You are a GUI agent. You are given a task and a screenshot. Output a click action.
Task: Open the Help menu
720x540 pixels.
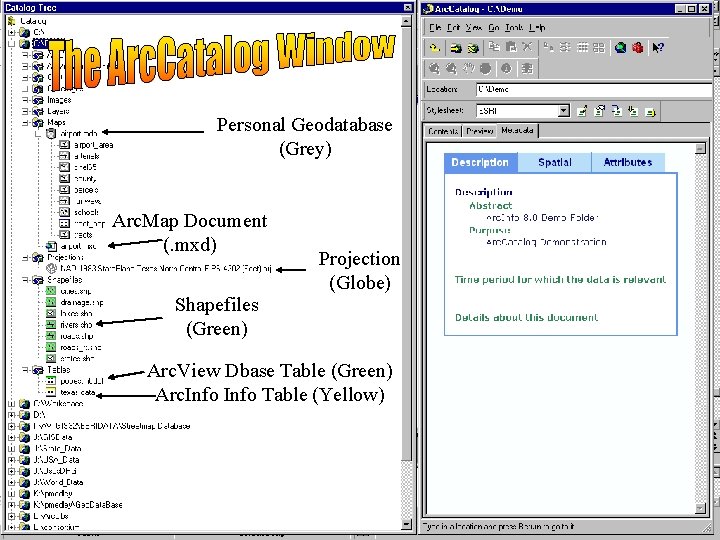pyautogui.click(x=537, y=28)
